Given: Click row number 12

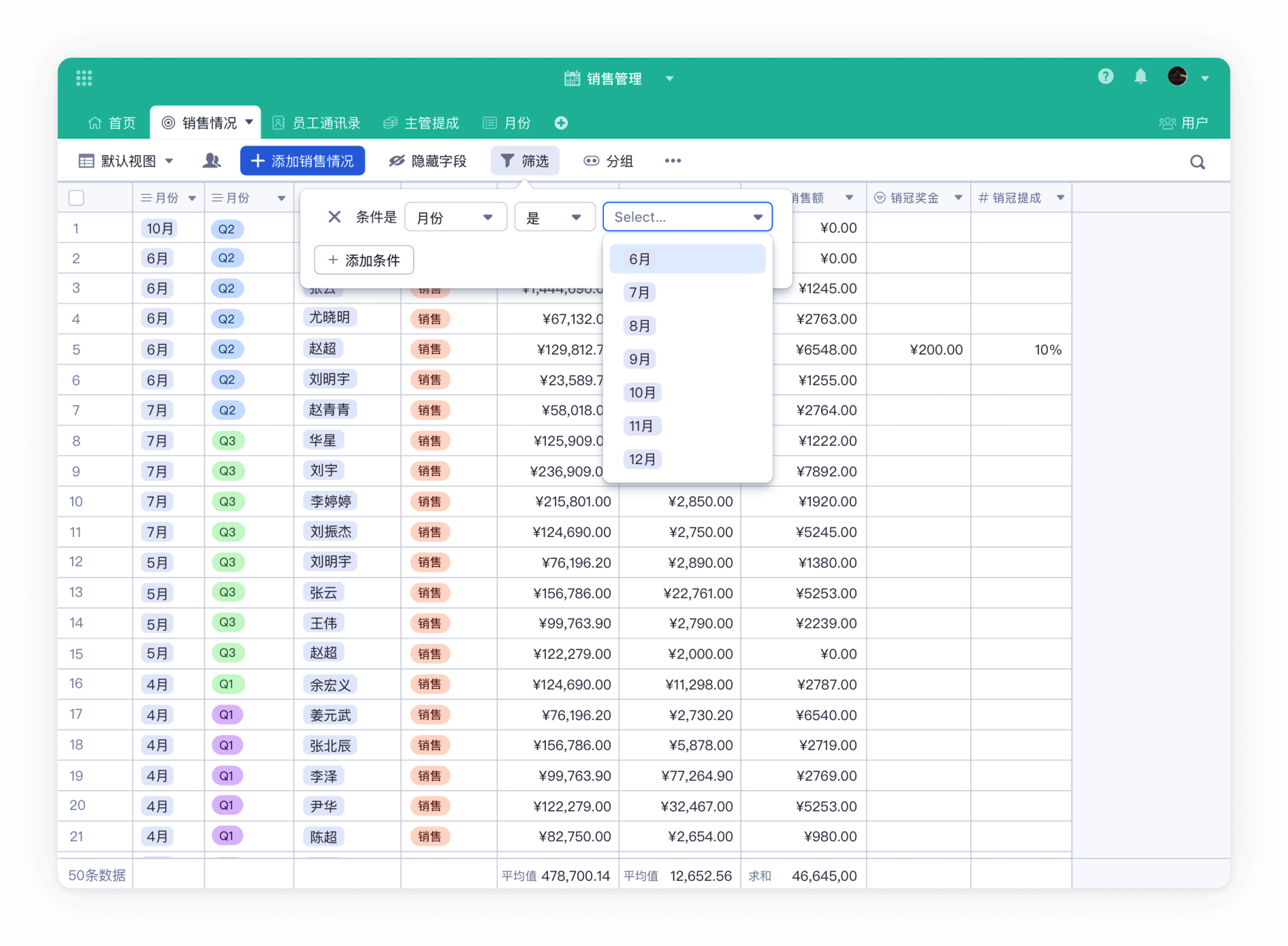Looking at the screenshot, I should 76,562.
